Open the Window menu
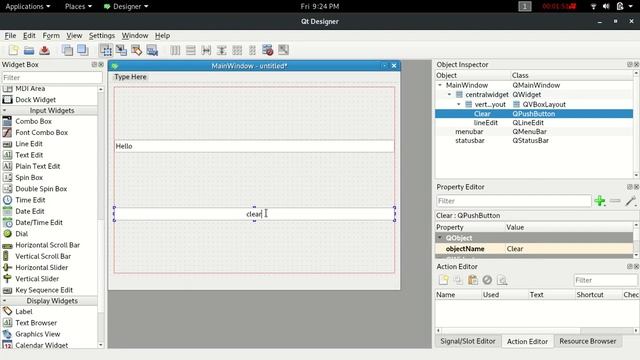640x360 pixels. 135,36
